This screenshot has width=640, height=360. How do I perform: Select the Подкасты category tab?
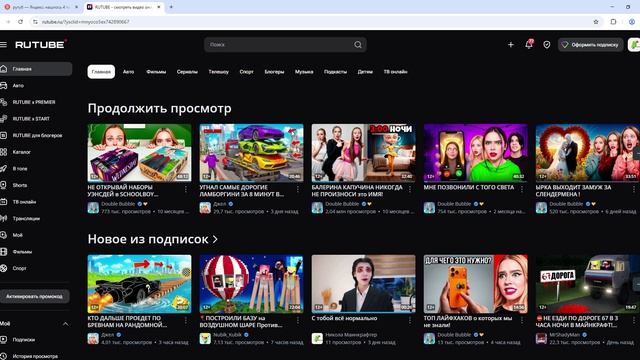click(x=336, y=72)
